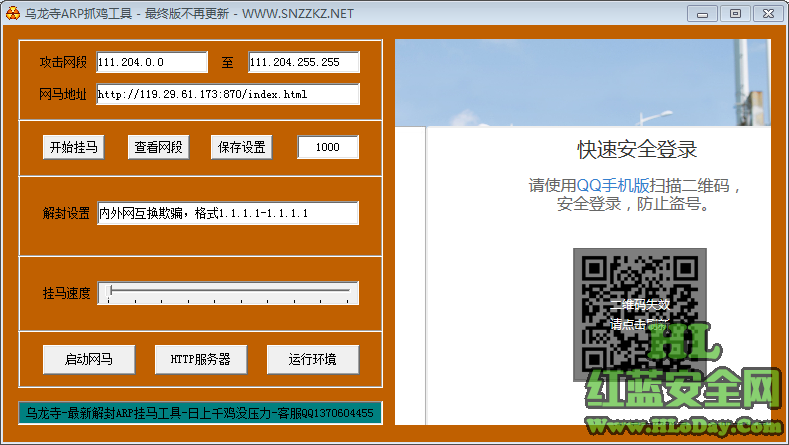Click the 解封设置 input field
Screen dimensions: 789x445
(228, 213)
